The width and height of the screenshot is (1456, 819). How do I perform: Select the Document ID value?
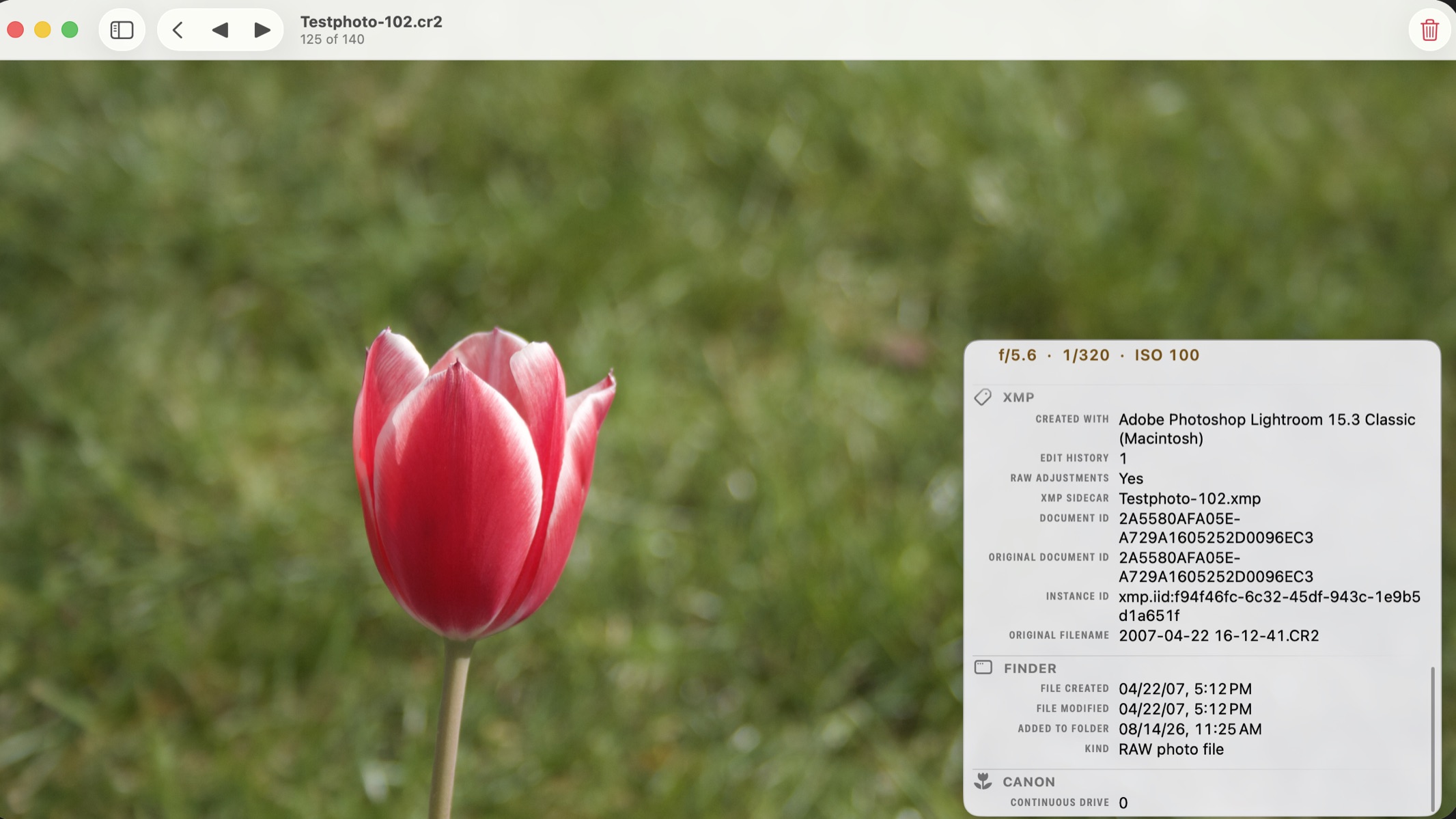pos(1216,528)
